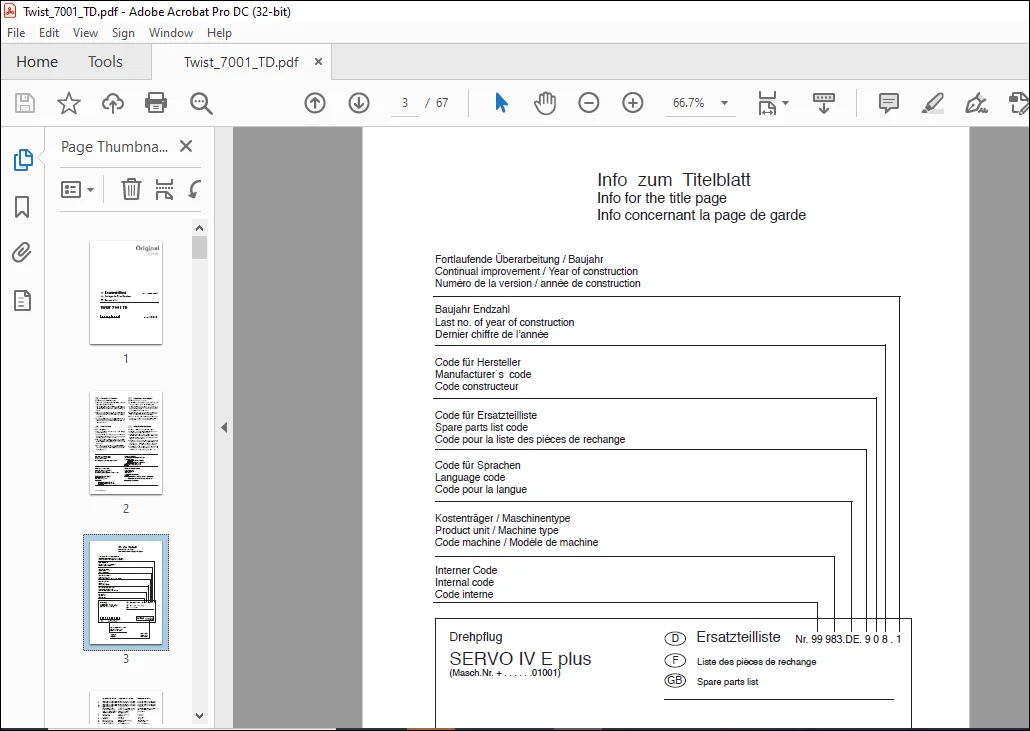Open the Attachments paperclip panel

point(22,253)
